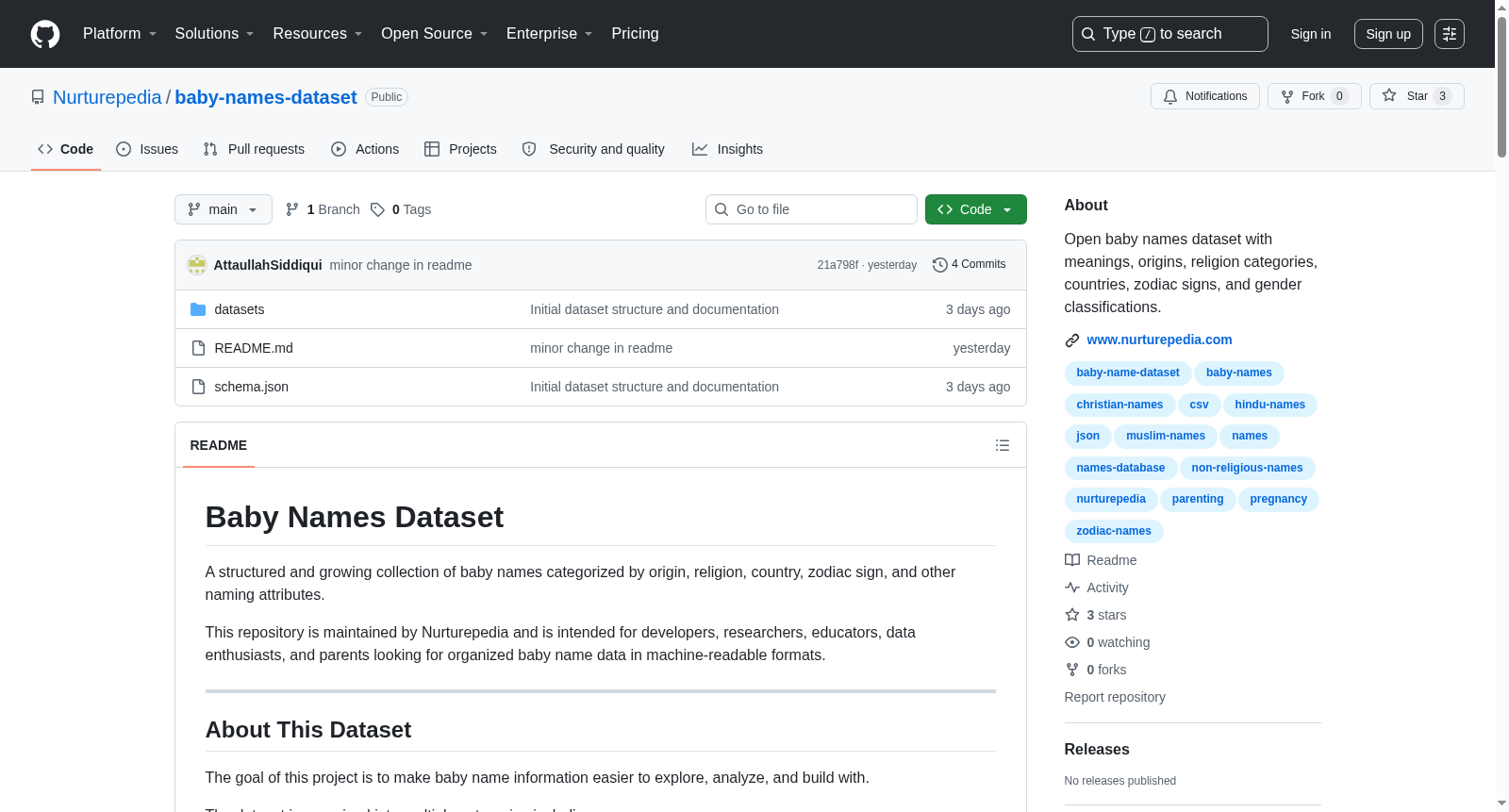Click the Notifications button
This screenshot has height=812, width=1509.
point(1205,96)
